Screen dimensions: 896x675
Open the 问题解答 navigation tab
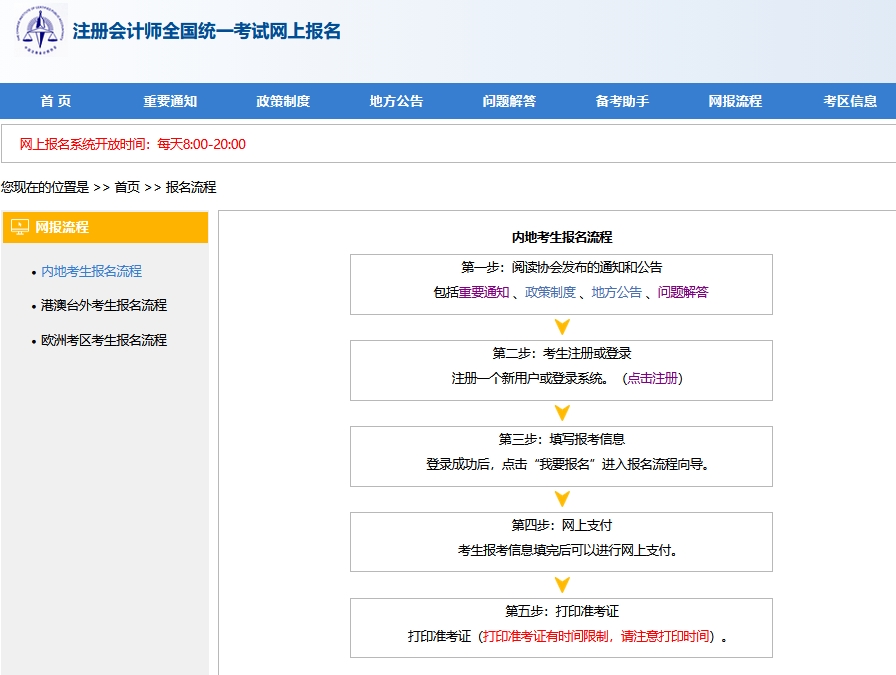click(509, 101)
